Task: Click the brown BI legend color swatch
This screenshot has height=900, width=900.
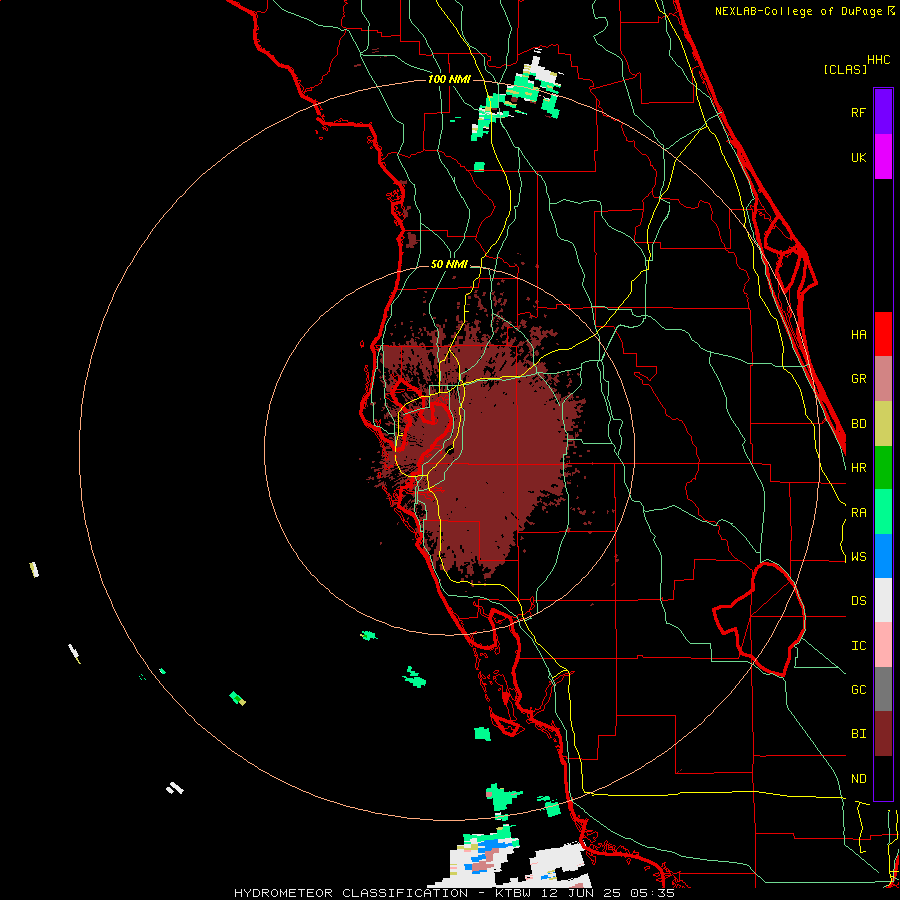Action: pos(883,734)
